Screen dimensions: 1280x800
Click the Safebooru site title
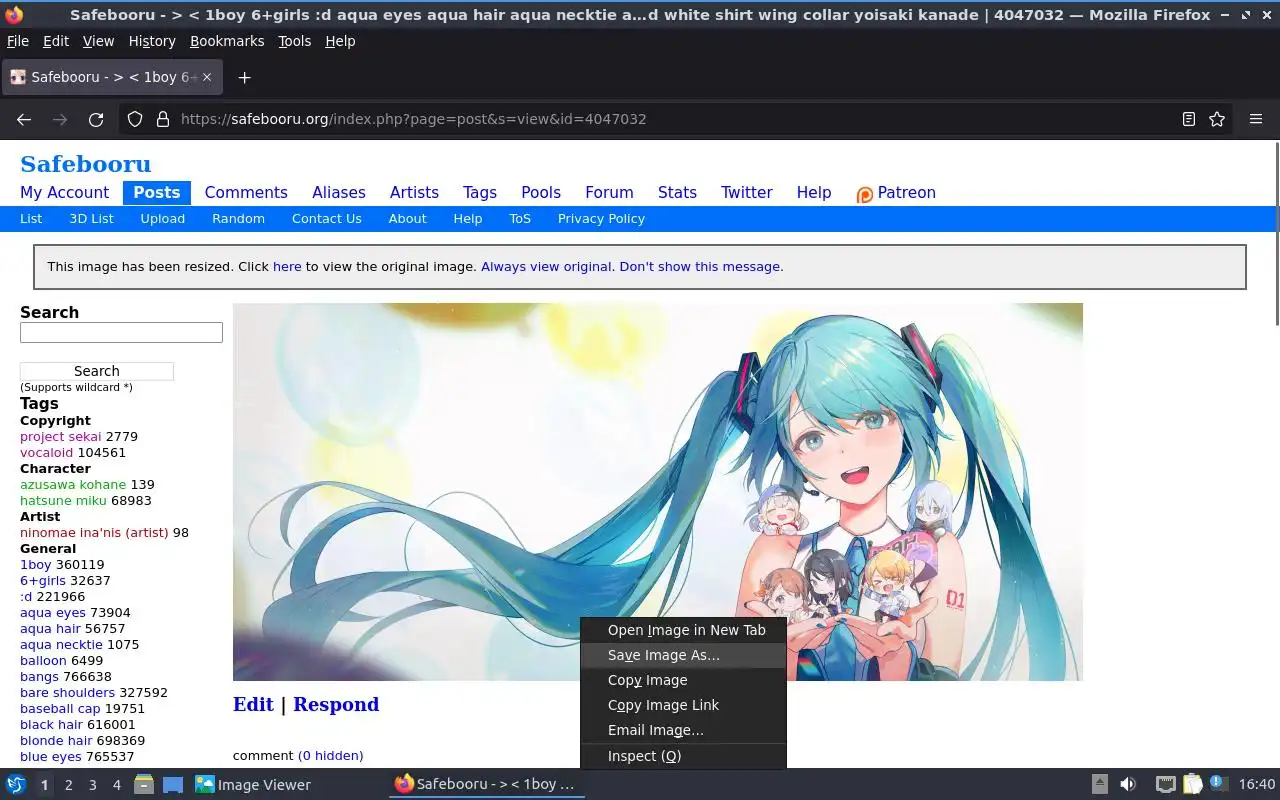click(86, 164)
